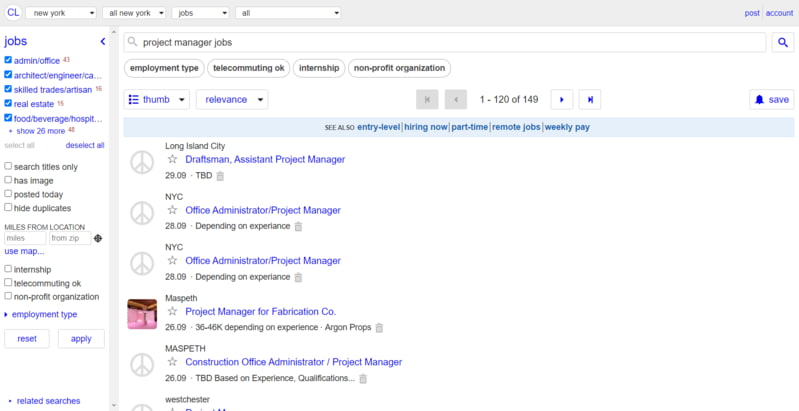Star the Construction Office Administrator listing

(172, 362)
